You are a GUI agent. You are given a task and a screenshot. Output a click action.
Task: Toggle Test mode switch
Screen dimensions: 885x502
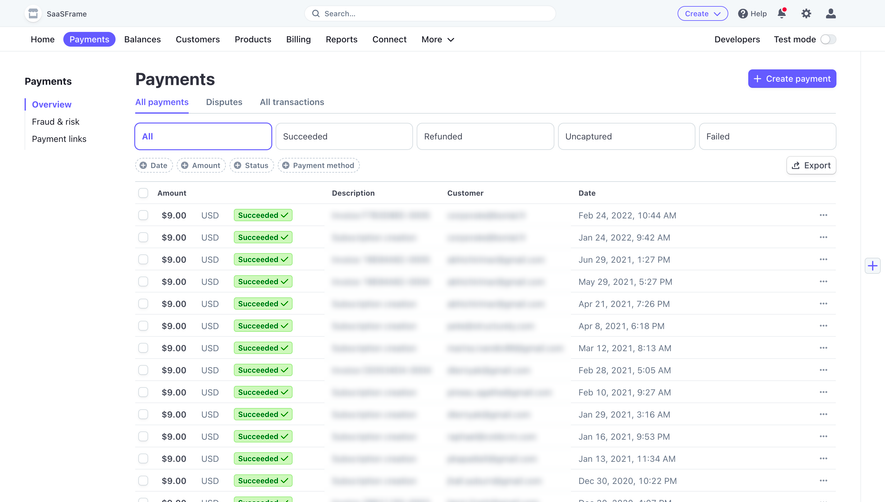pyautogui.click(x=827, y=40)
